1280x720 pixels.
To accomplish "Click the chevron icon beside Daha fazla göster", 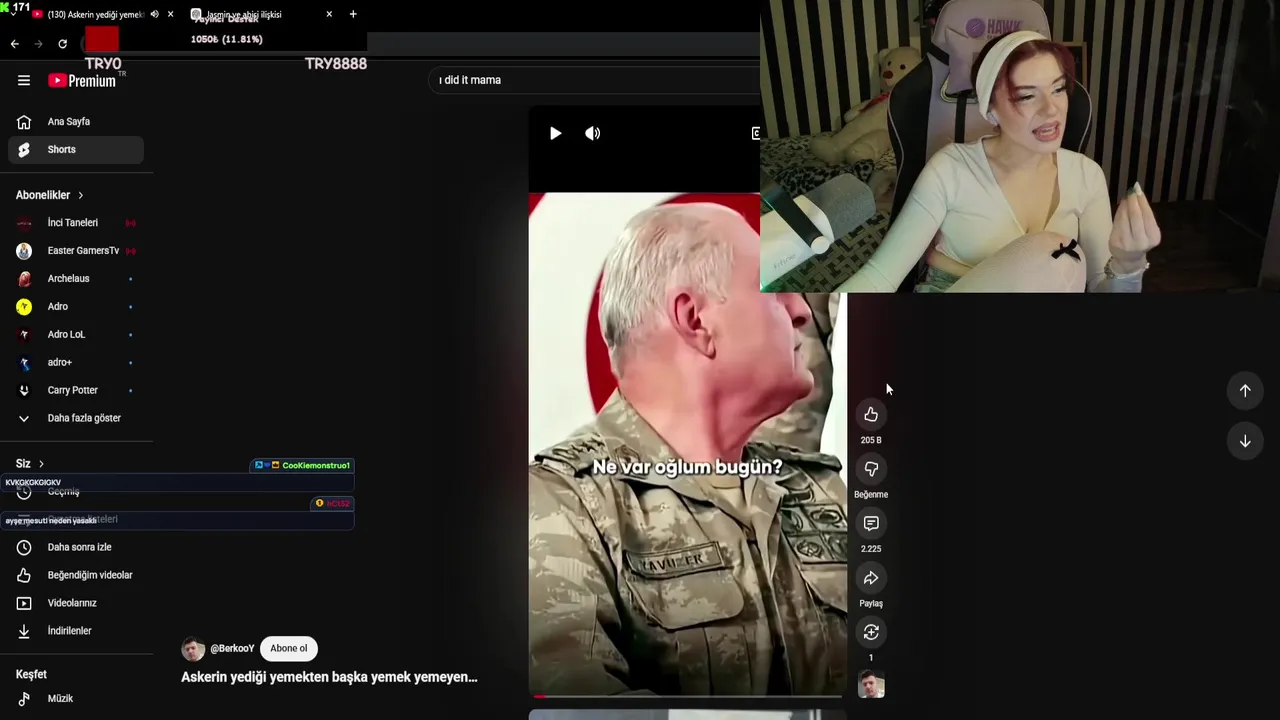I will pos(24,418).
